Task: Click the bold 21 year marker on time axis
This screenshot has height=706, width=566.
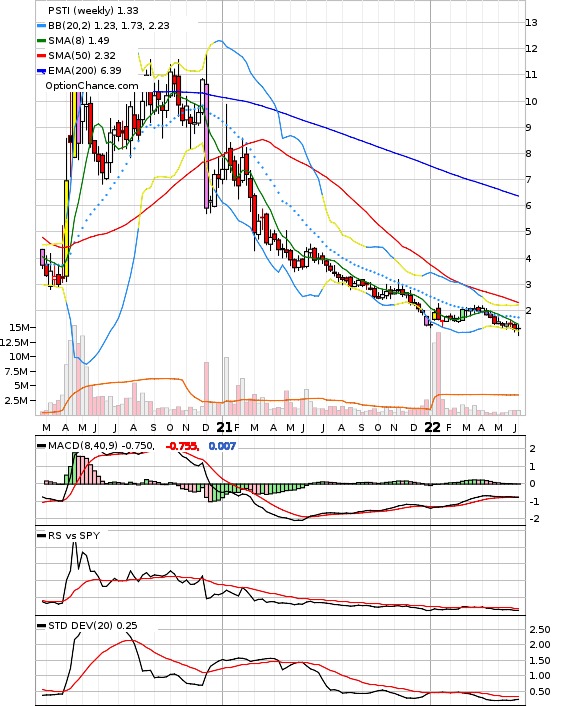Action: pyautogui.click(x=224, y=427)
